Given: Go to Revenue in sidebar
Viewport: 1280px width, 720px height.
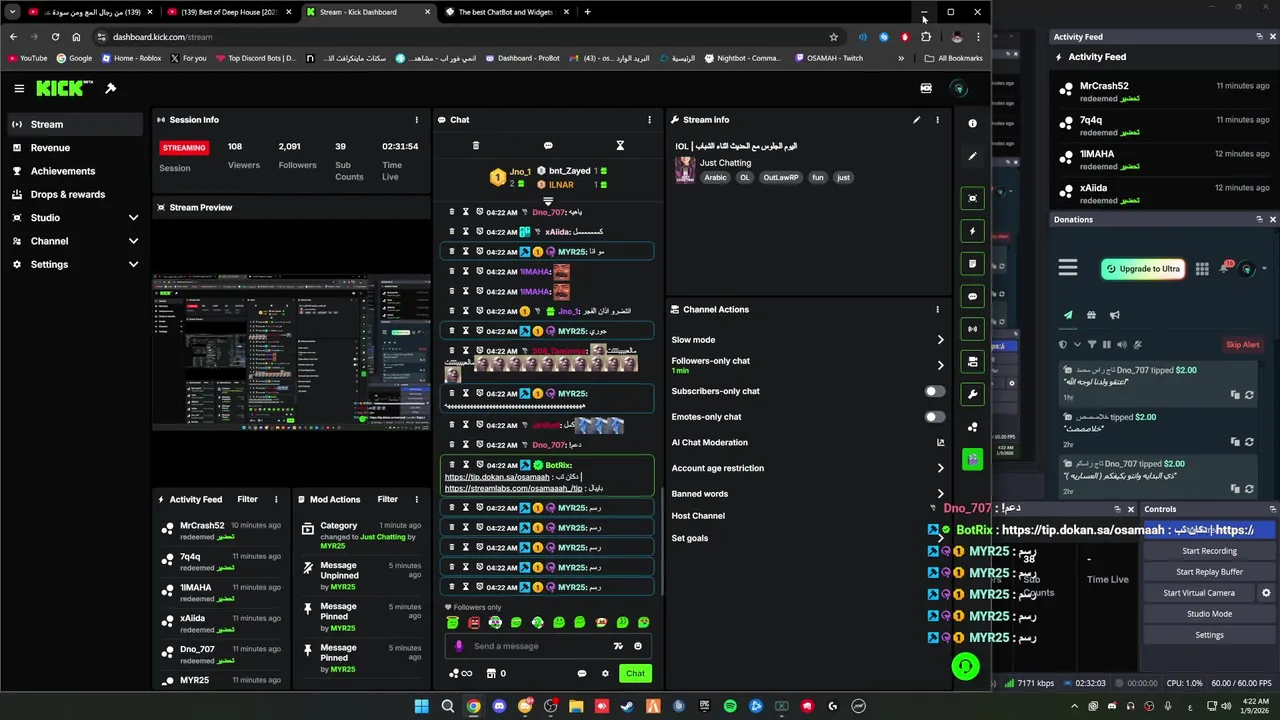Looking at the screenshot, I should pyautogui.click(x=77, y=148).
